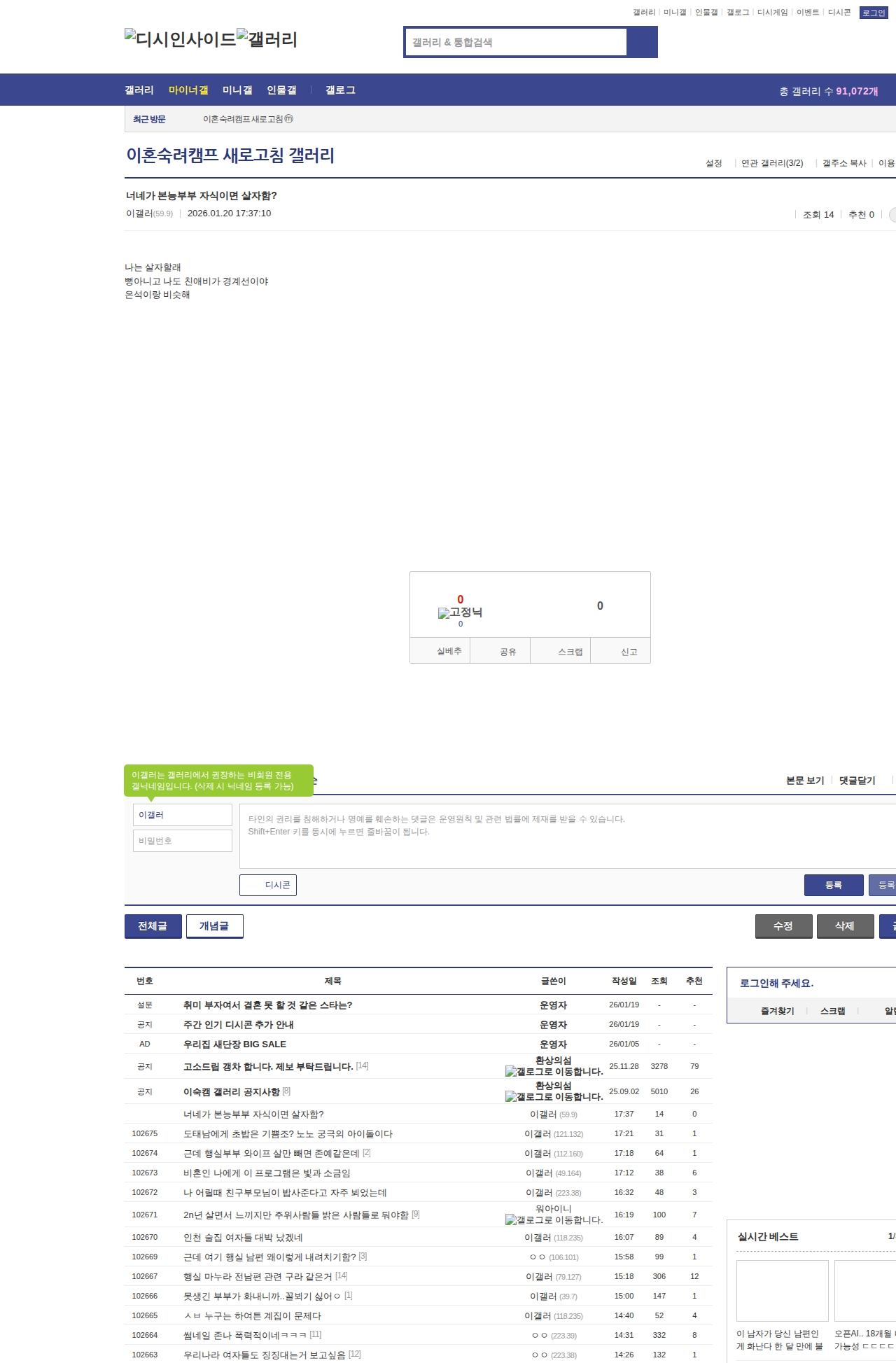Open 인물갤 in the blue navigation bar
The image size is (896, 1363).
[x=281, y=90]
